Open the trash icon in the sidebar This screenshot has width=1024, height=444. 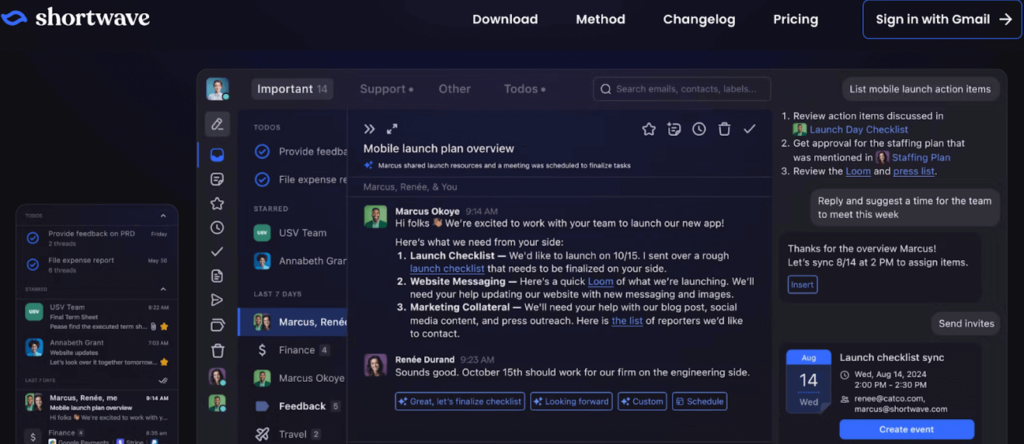[217, 351]
